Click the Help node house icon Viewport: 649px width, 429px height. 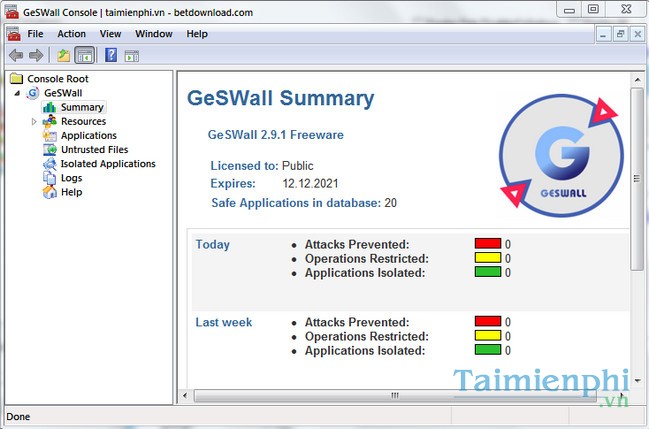50,192
